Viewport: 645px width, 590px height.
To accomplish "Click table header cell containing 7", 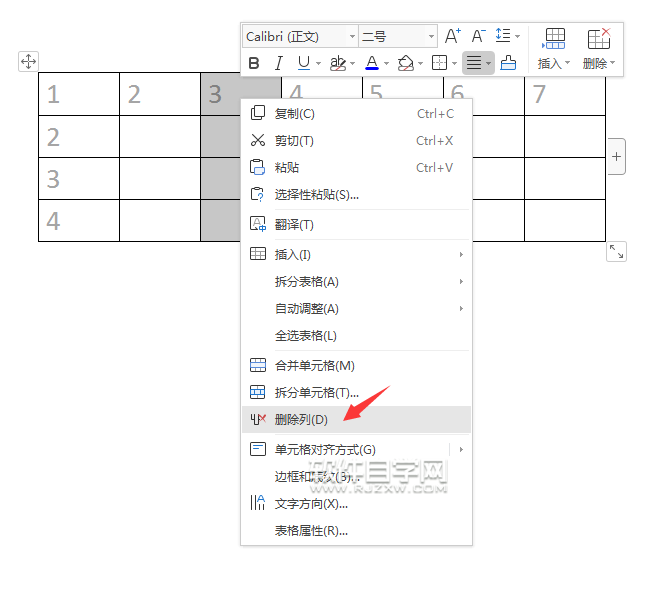I will 565,94.
